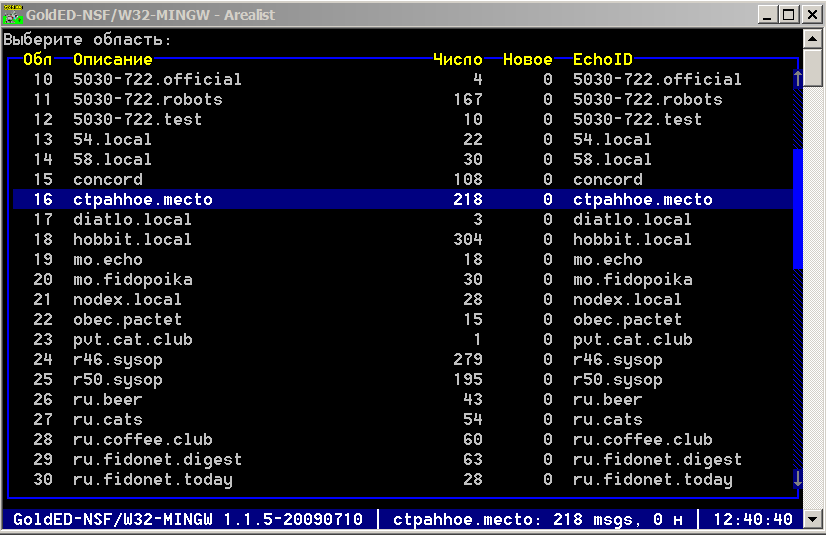Click the Число column header

point(457,60)
